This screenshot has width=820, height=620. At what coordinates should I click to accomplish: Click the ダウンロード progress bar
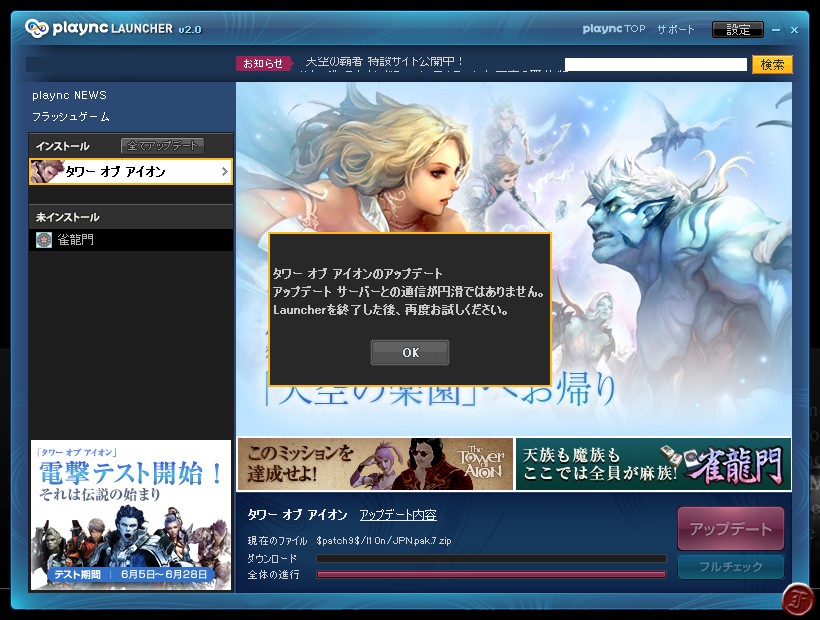491,558
